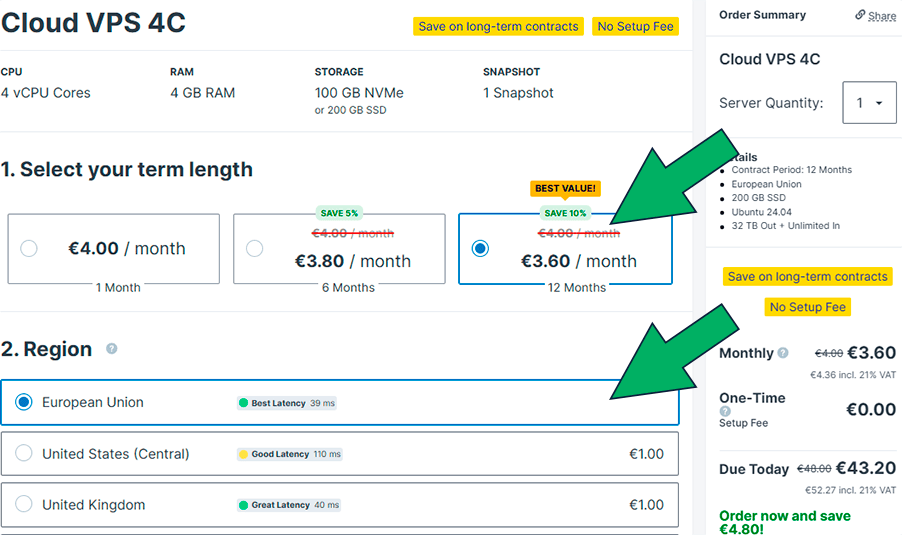Click the Server Quantity dropdown arrow
Viewport: 902px width, 535px height.
tap(879, 103)
